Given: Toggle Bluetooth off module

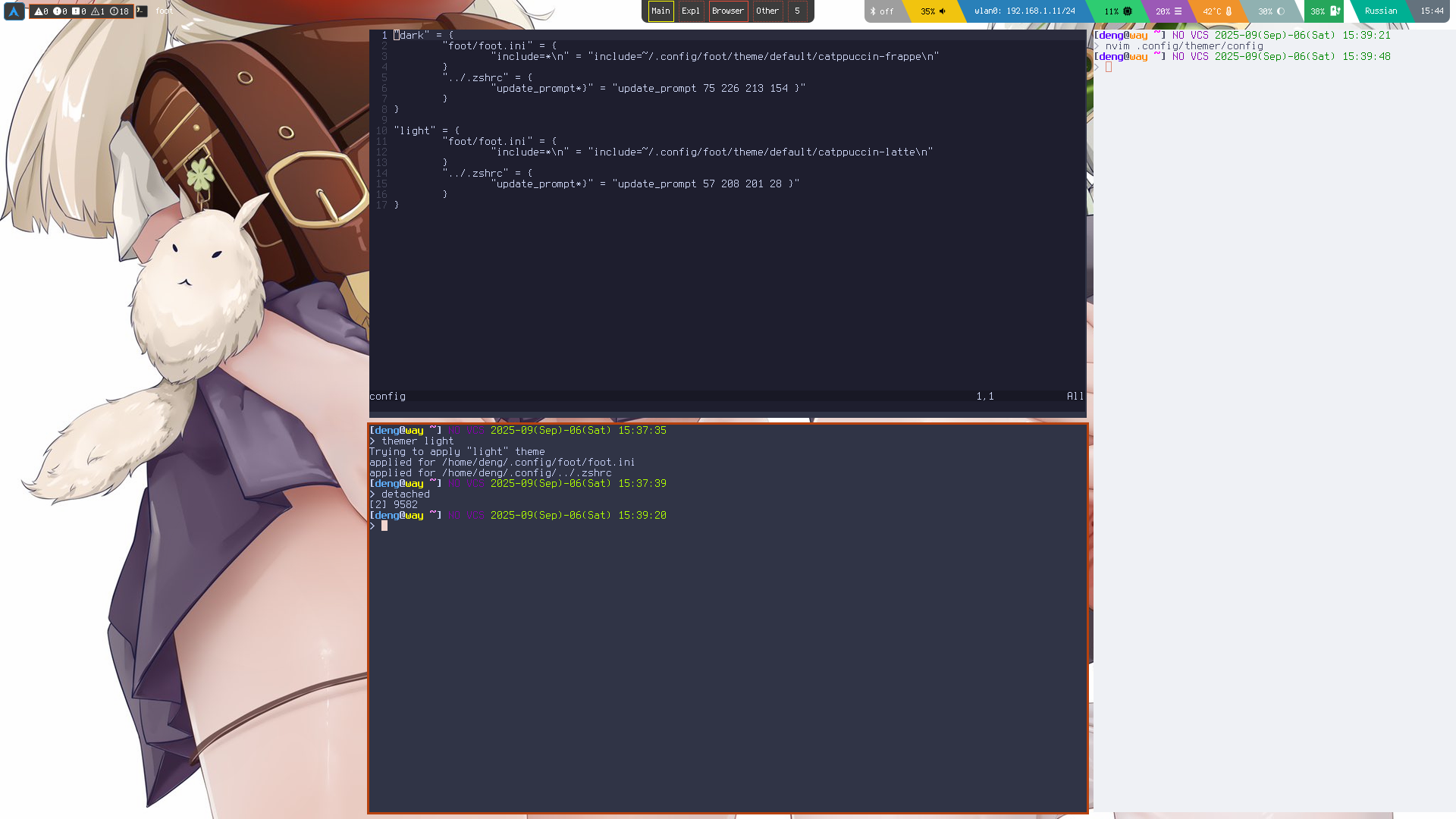Looking at the screenshot, I should point(882,11).
